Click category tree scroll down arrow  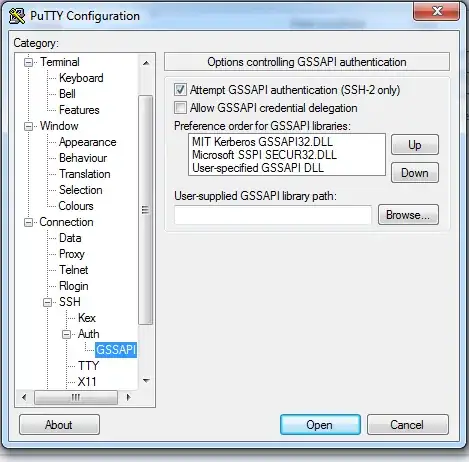pos(146,380)
